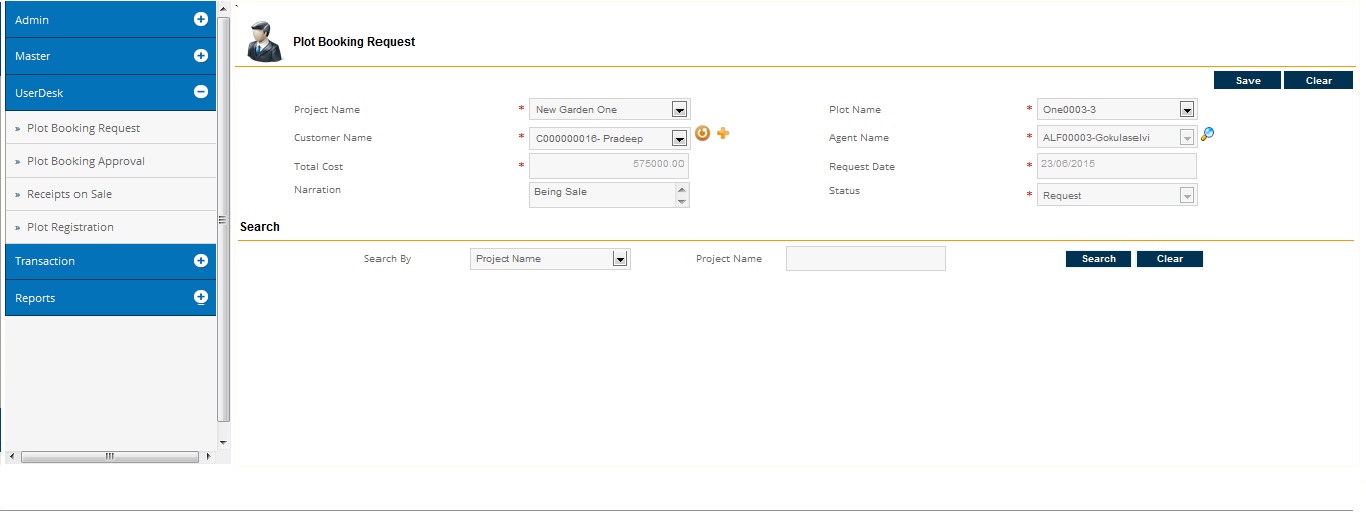The height and width of the screenshot is (512, 1366).
Task: Expand the Reports sidebar section
Action: (200, 297)
